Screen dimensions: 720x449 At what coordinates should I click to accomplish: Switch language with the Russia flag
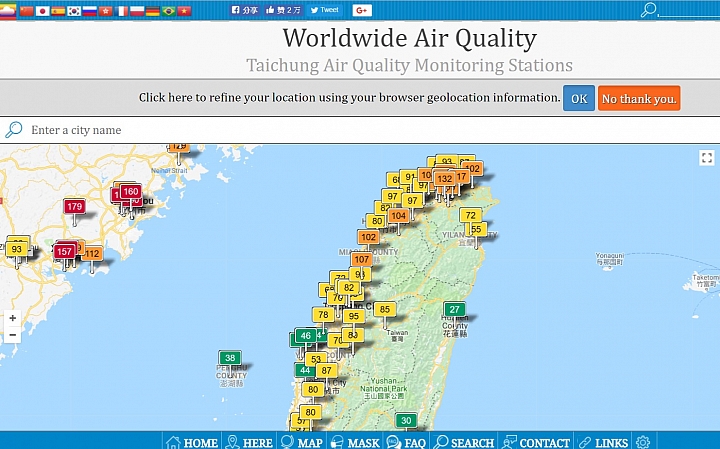[90, 11]
